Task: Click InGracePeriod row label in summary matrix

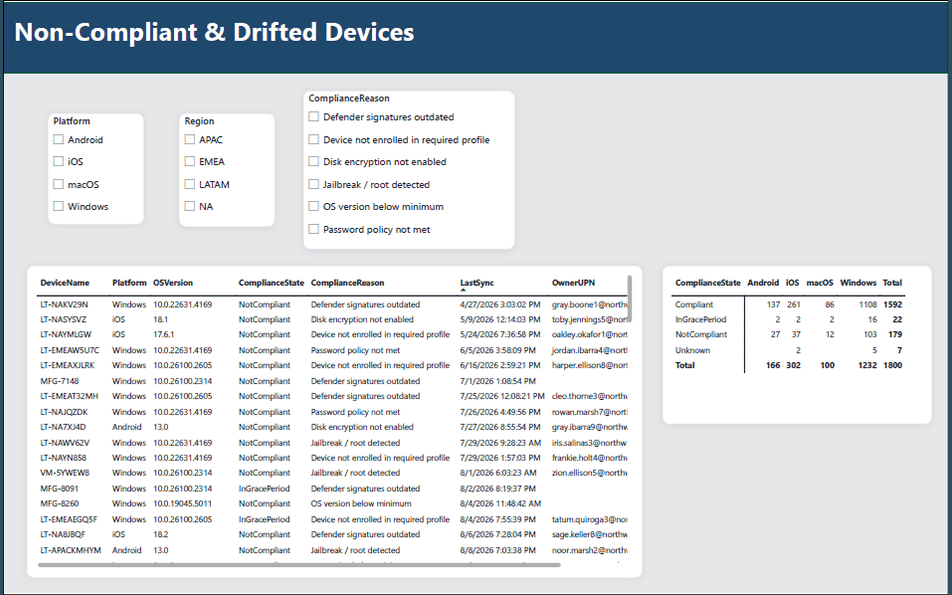Action: [x=701, y=319]
